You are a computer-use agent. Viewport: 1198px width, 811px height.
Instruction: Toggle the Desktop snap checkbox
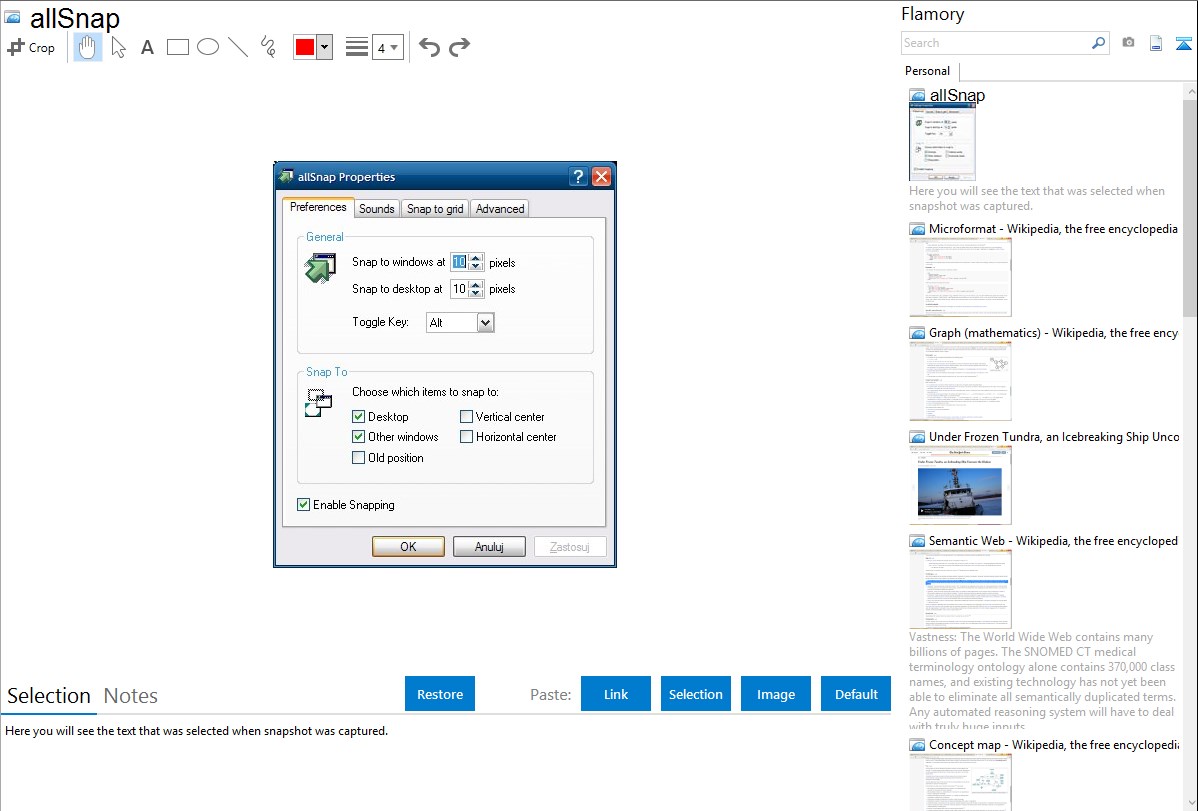[x=358, y=417]
